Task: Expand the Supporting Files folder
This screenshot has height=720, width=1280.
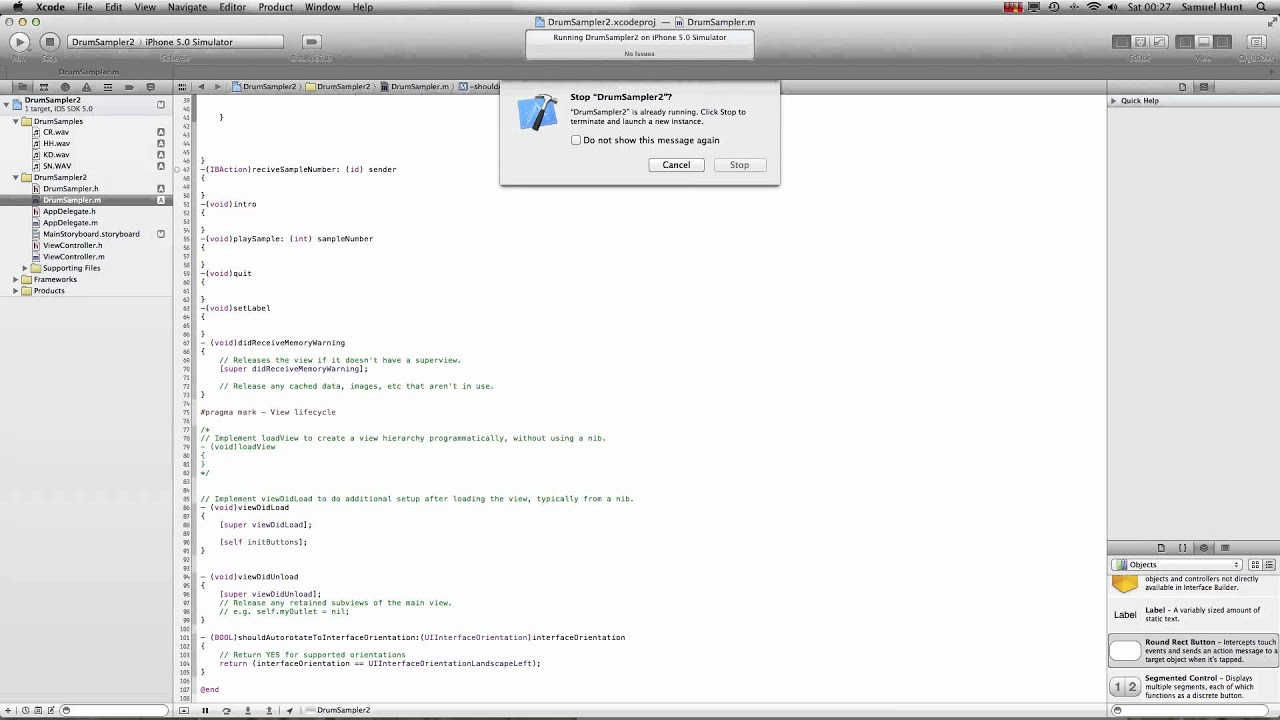Action: [x=26, y=268]
